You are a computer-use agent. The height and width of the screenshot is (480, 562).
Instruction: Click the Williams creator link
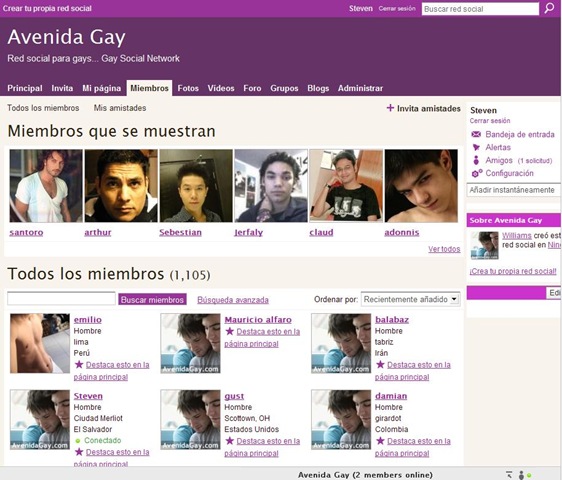tap(516, 236)
